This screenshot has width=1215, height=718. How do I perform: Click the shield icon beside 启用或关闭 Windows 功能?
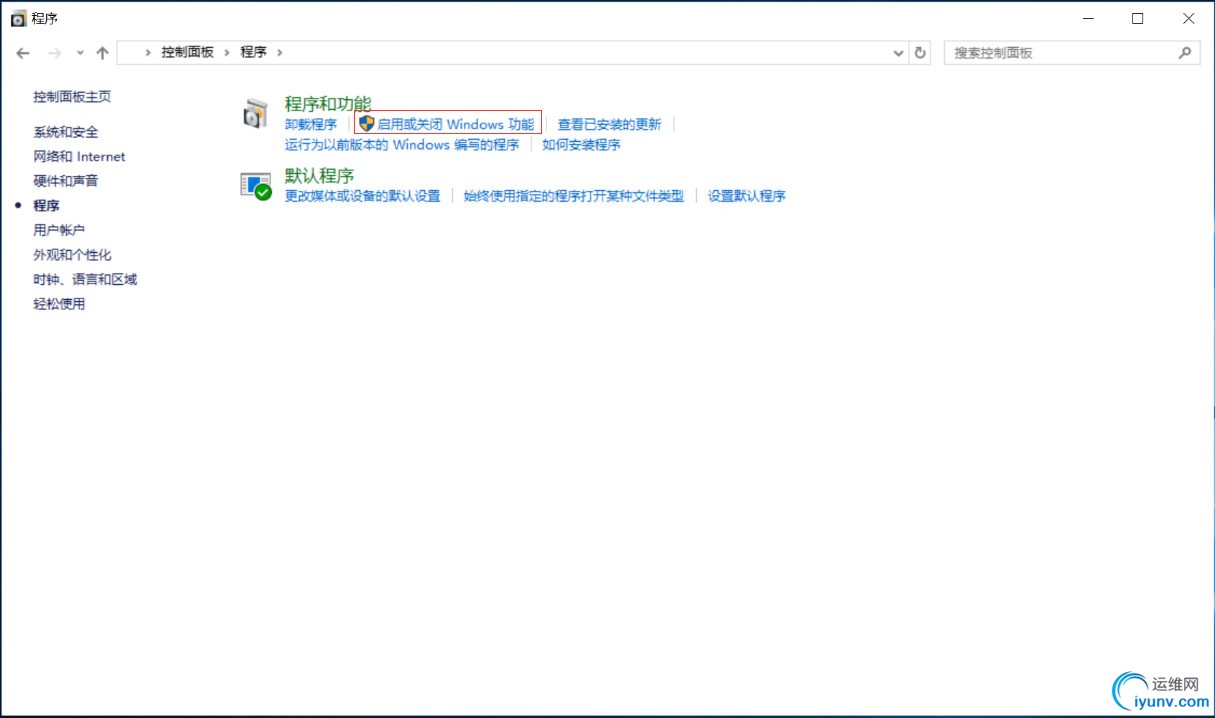click(366, 124)
